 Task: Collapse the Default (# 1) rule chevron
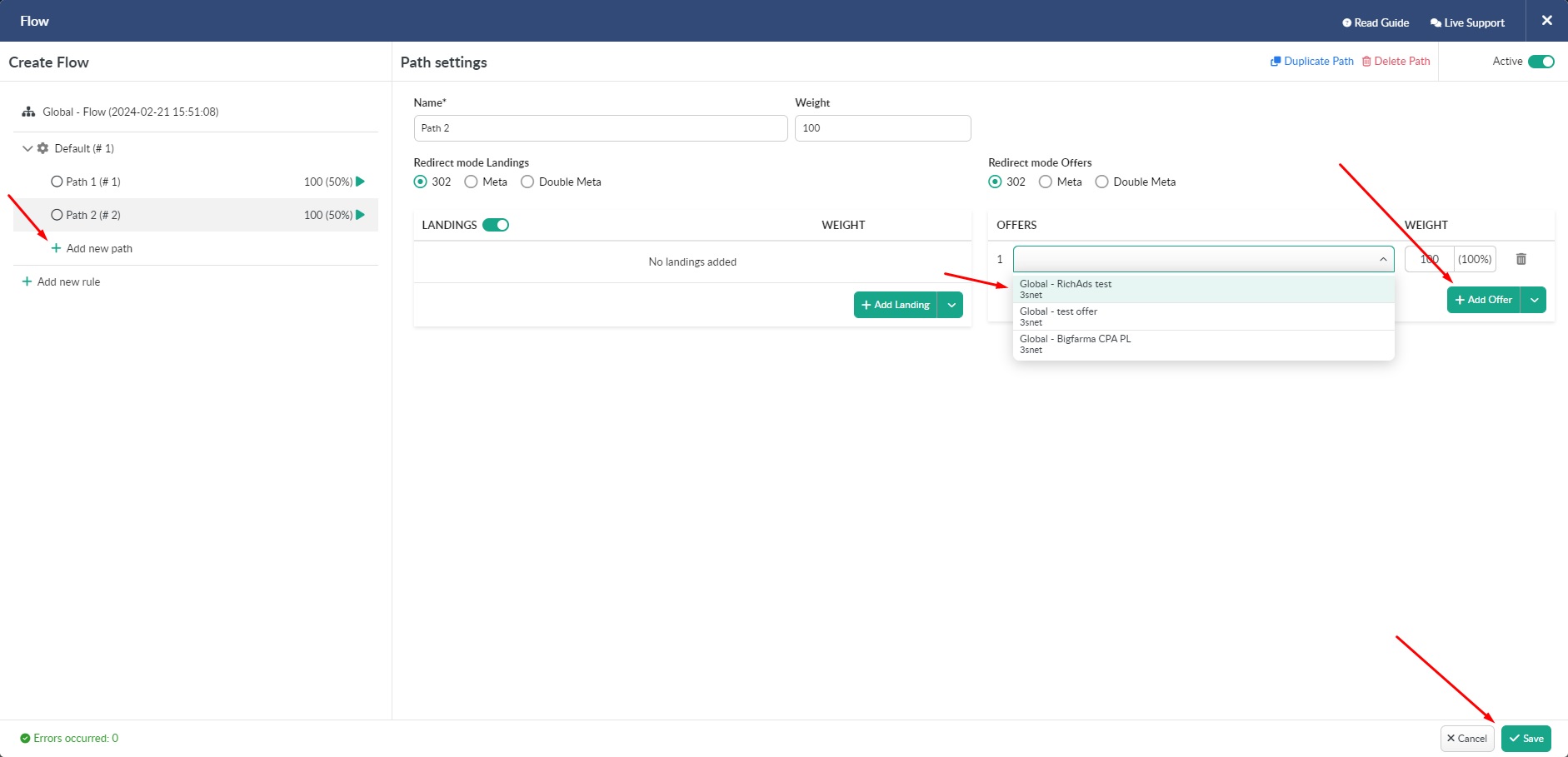pos(27,148)
